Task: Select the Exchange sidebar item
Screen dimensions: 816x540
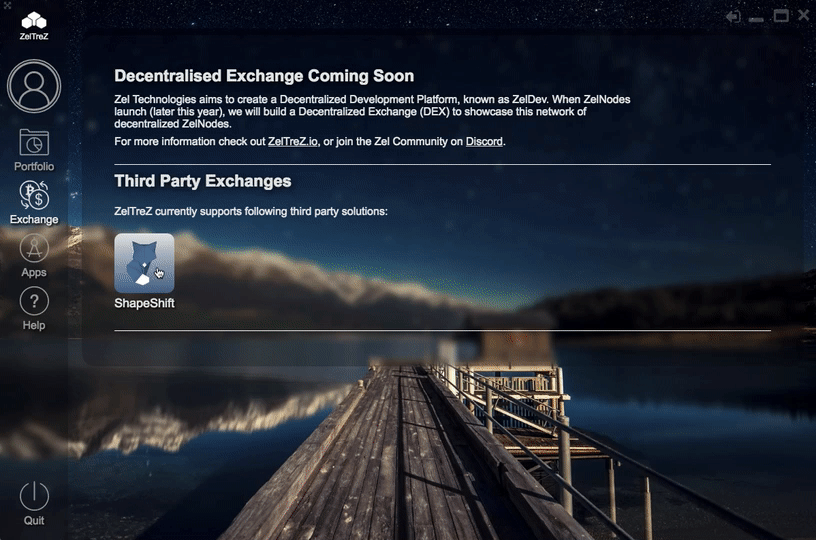Action: coord(34,202)
